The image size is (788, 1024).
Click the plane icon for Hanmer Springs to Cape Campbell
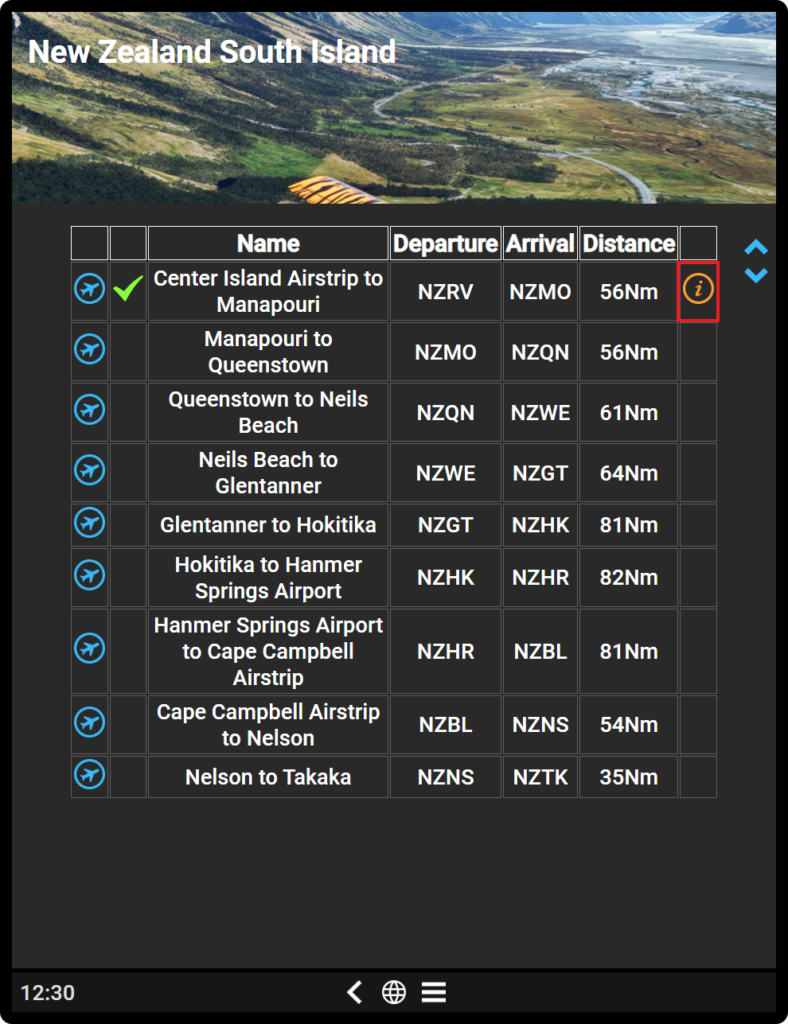tap(89, 648)
